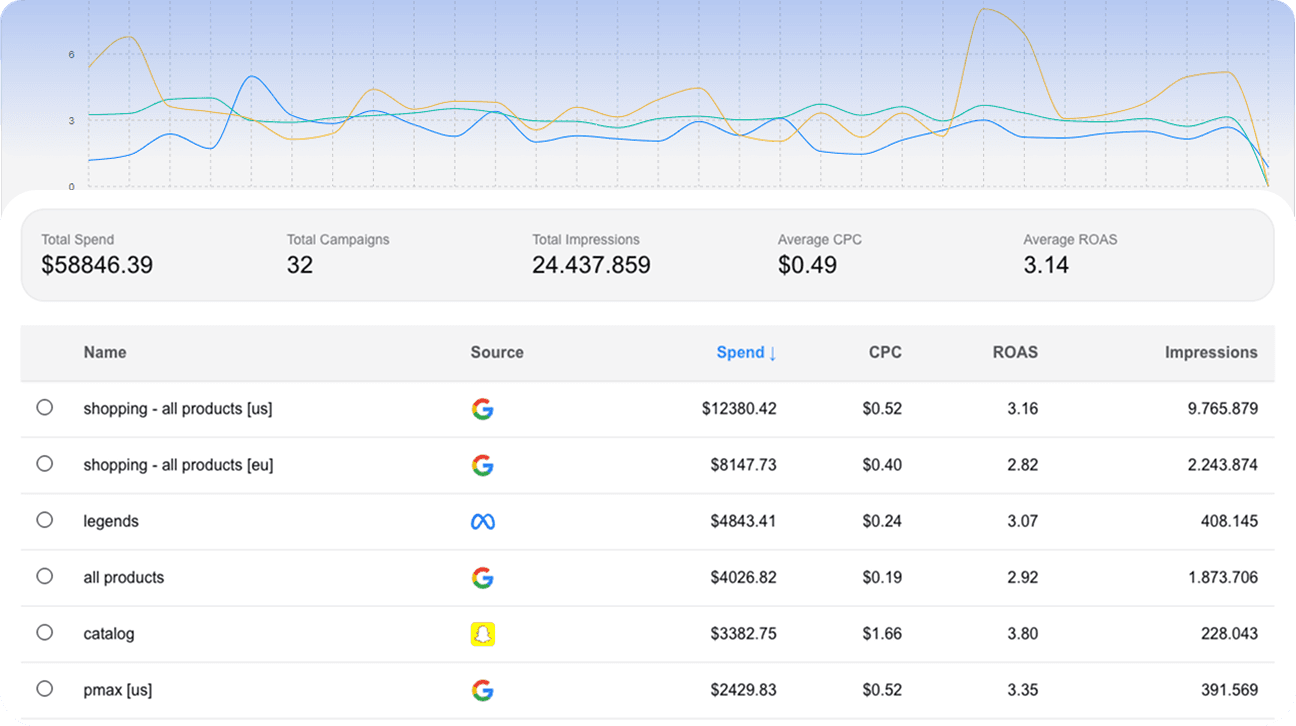Sort the table by the Impressions column

coord(1211,352)
